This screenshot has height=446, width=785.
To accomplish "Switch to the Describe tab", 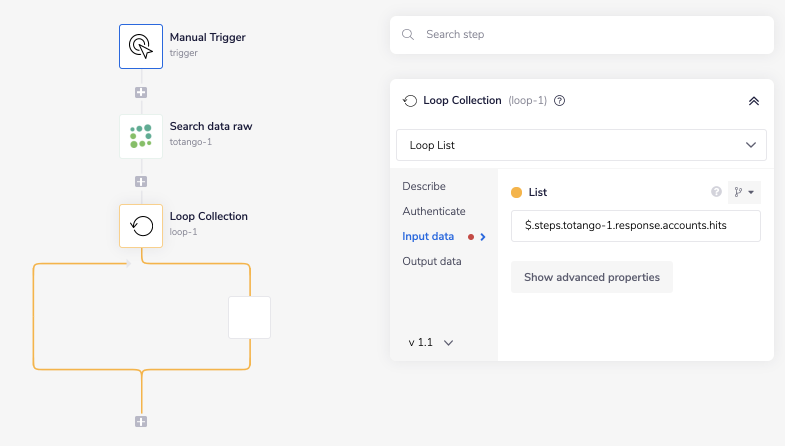I will tap(424, 186).
